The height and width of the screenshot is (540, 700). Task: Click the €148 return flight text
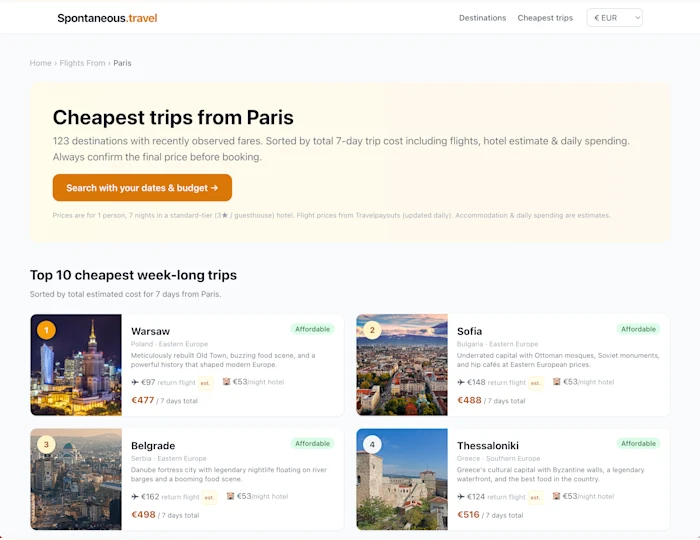496,382
